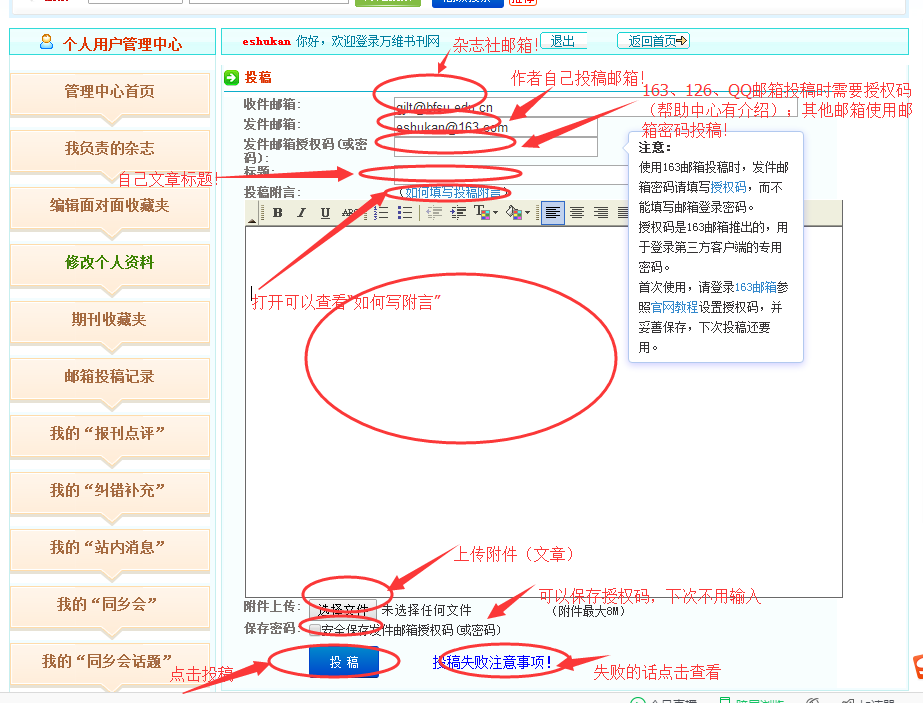Apply Underline formatting in editor

[x=325, y=213]
